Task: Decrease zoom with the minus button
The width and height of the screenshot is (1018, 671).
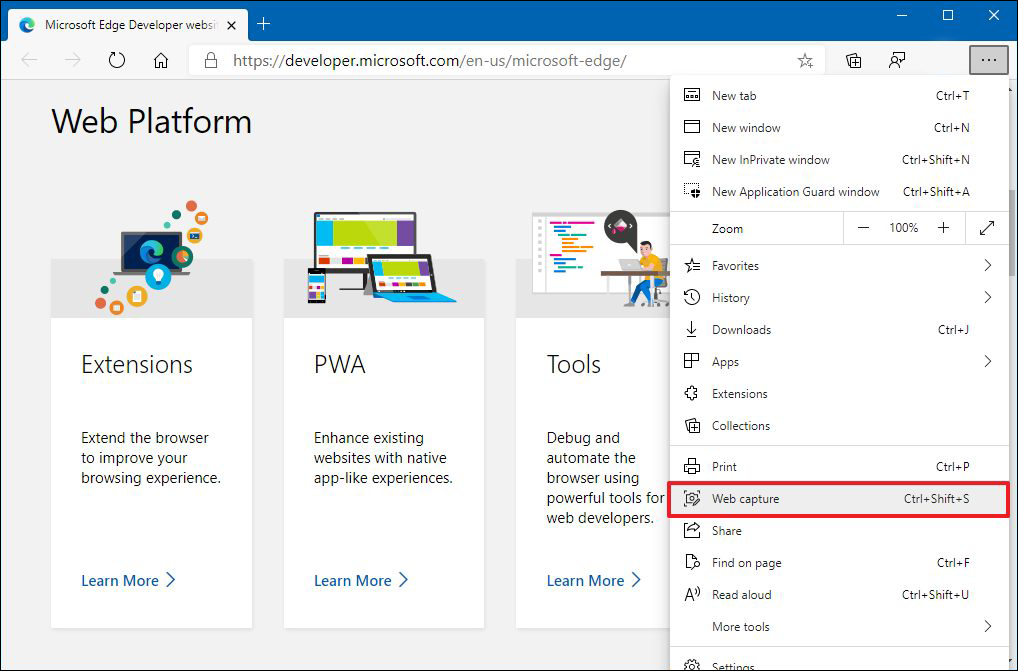Action: click(x=863, y=228)
